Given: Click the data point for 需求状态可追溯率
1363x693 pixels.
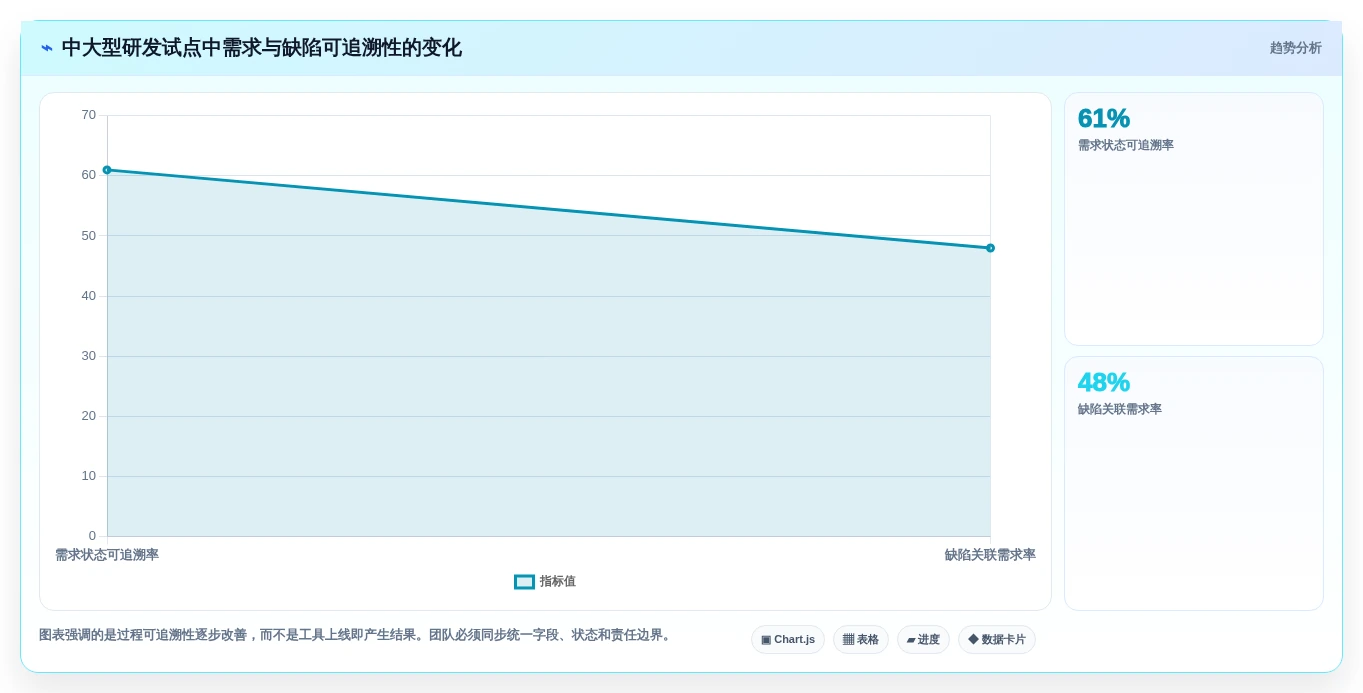Looking at the screenshot, I should coord(107,170).
